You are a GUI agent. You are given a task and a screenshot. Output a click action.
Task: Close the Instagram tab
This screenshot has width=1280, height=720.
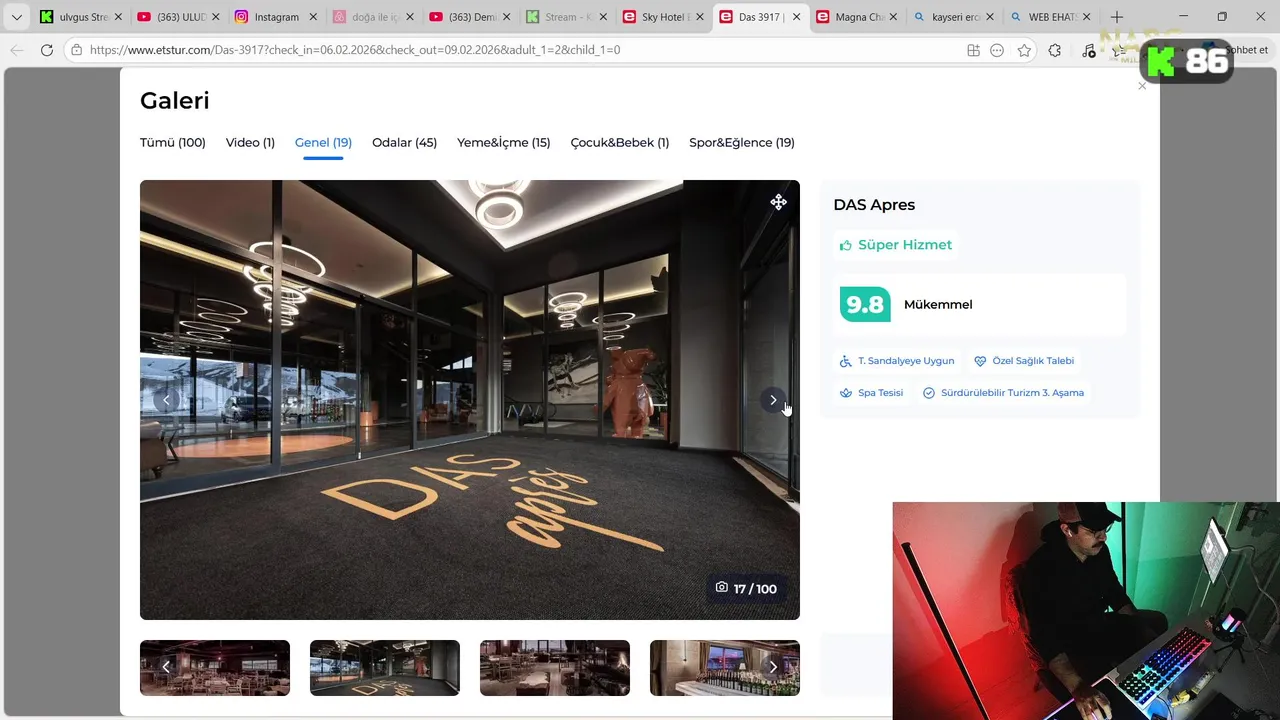(313, 17)
